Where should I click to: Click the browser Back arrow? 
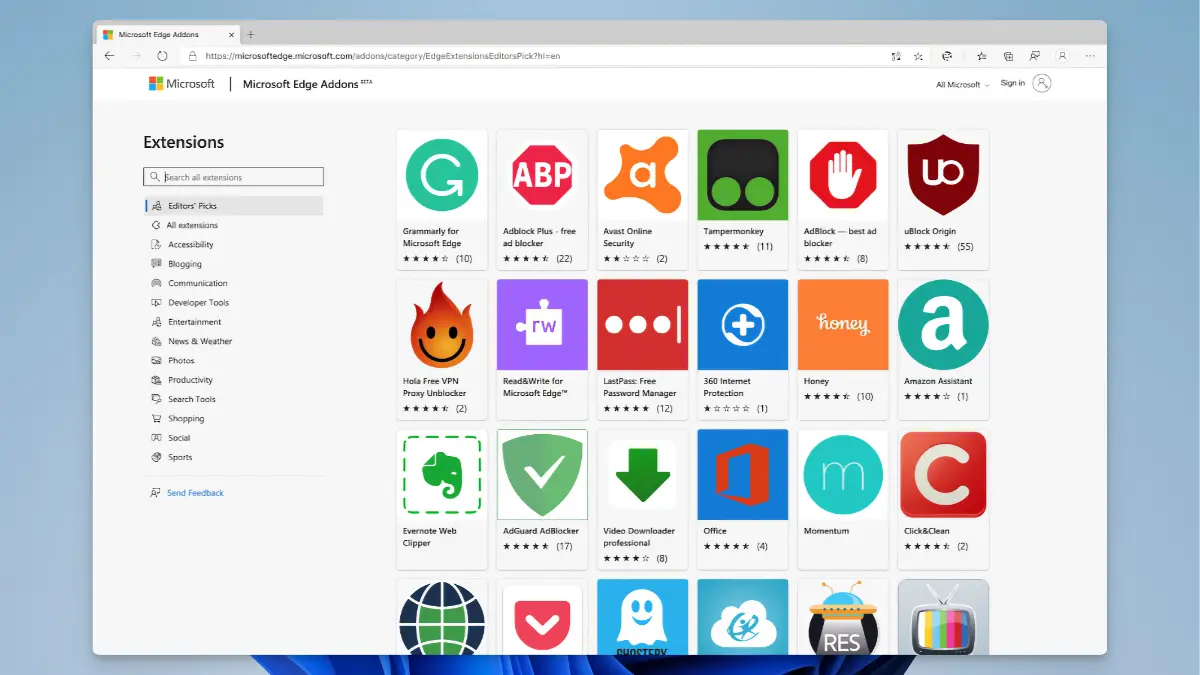(110, 56)
